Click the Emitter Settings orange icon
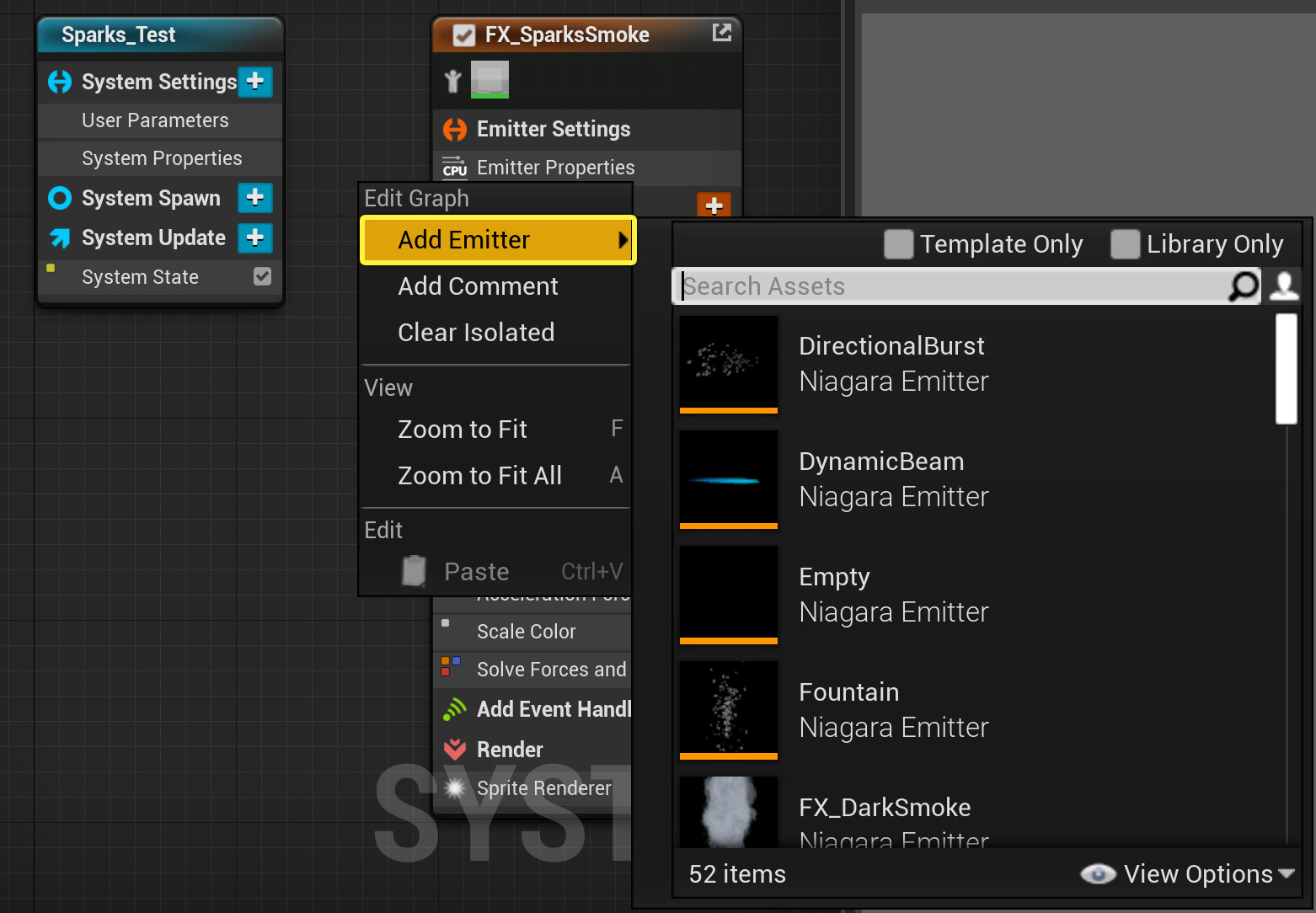 (x=455, y=130)
